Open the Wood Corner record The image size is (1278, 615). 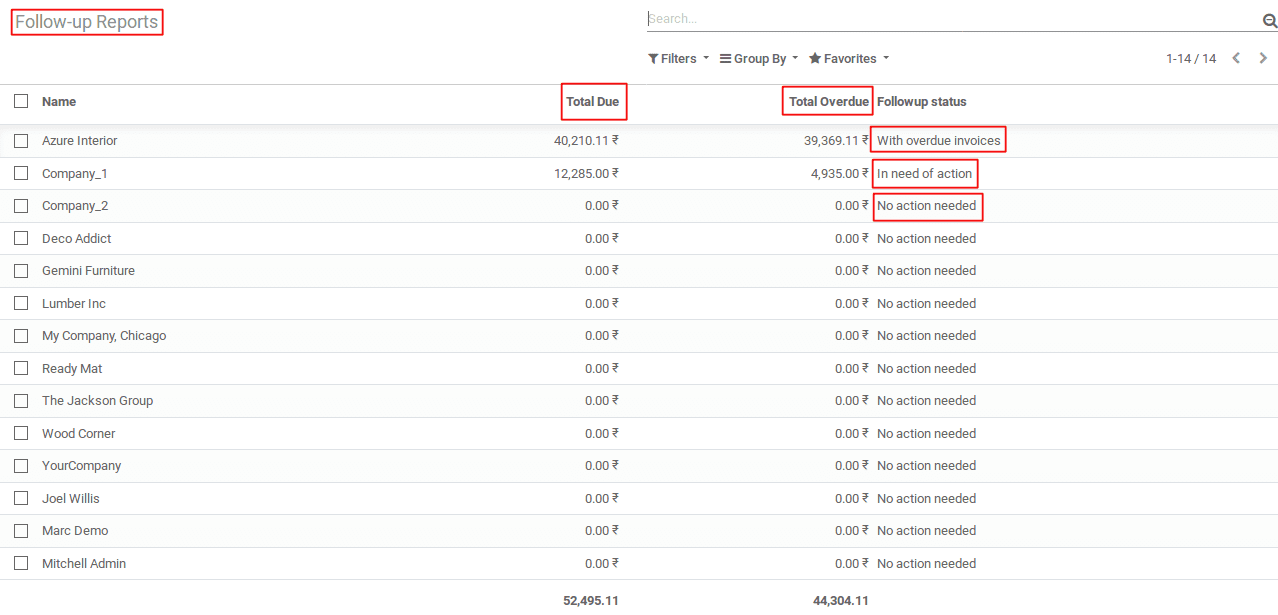point(79,434)
